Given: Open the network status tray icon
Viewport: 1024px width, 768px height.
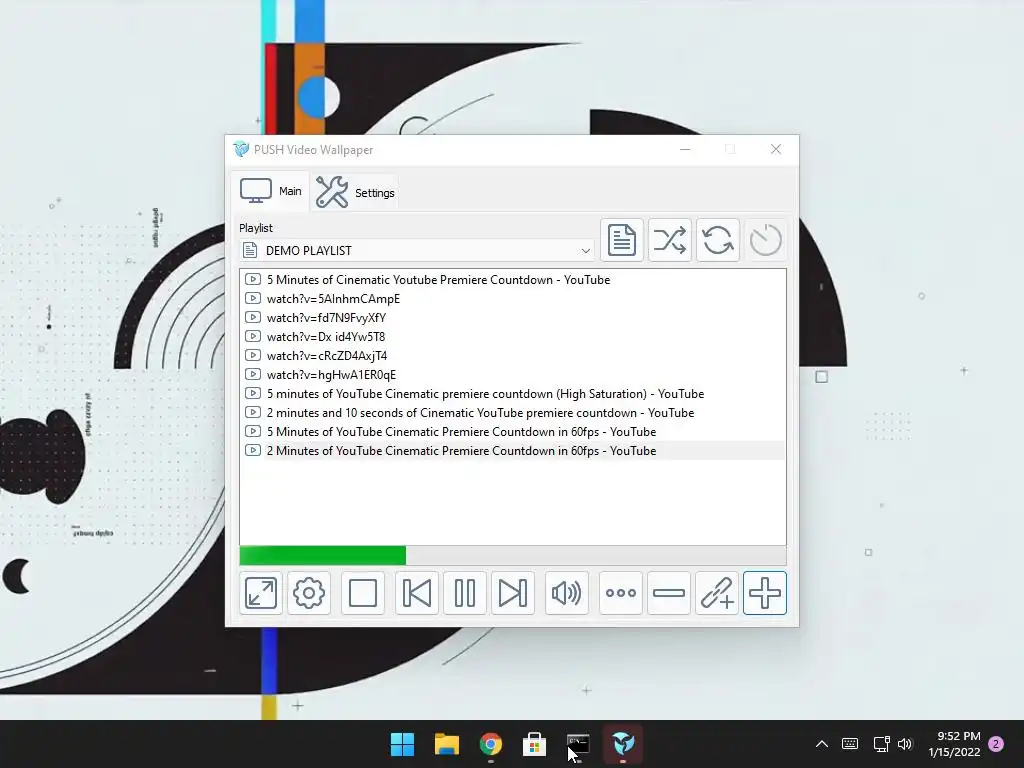Looking at the screenshot, I should 881,744.
